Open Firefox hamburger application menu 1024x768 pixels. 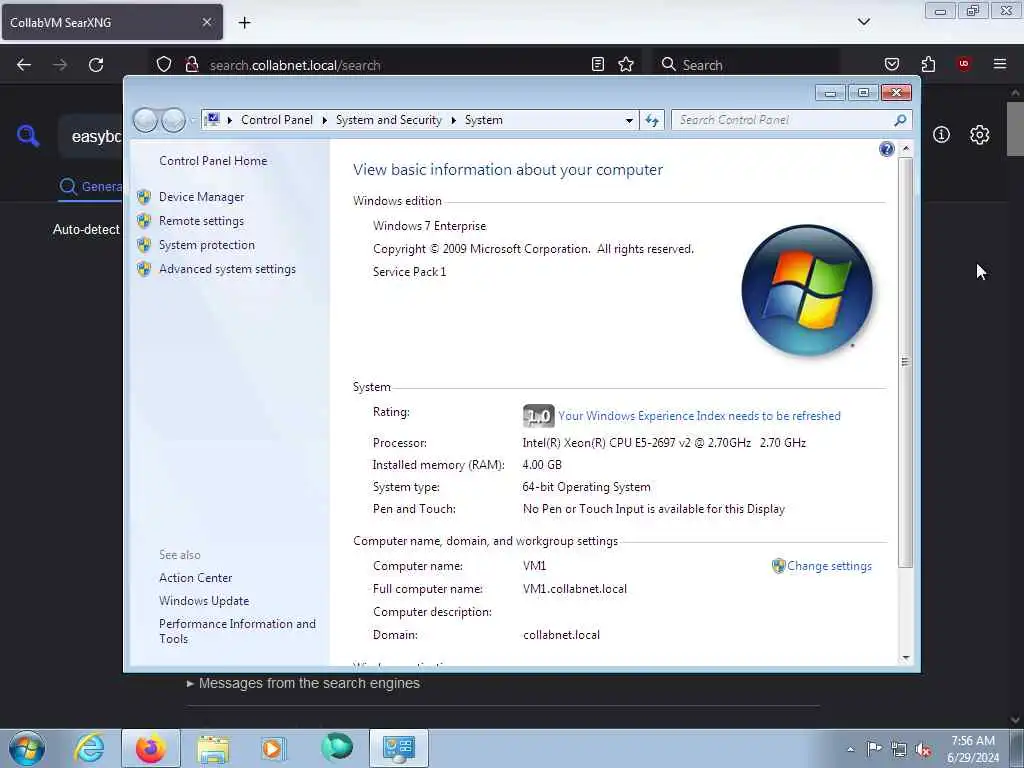coord(999,64)
